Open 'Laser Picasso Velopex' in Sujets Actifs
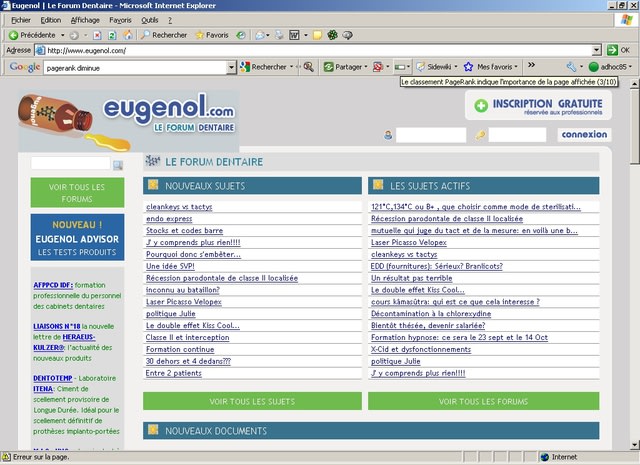Viewport: 640px width, 465px height. [x=409, y=243]
